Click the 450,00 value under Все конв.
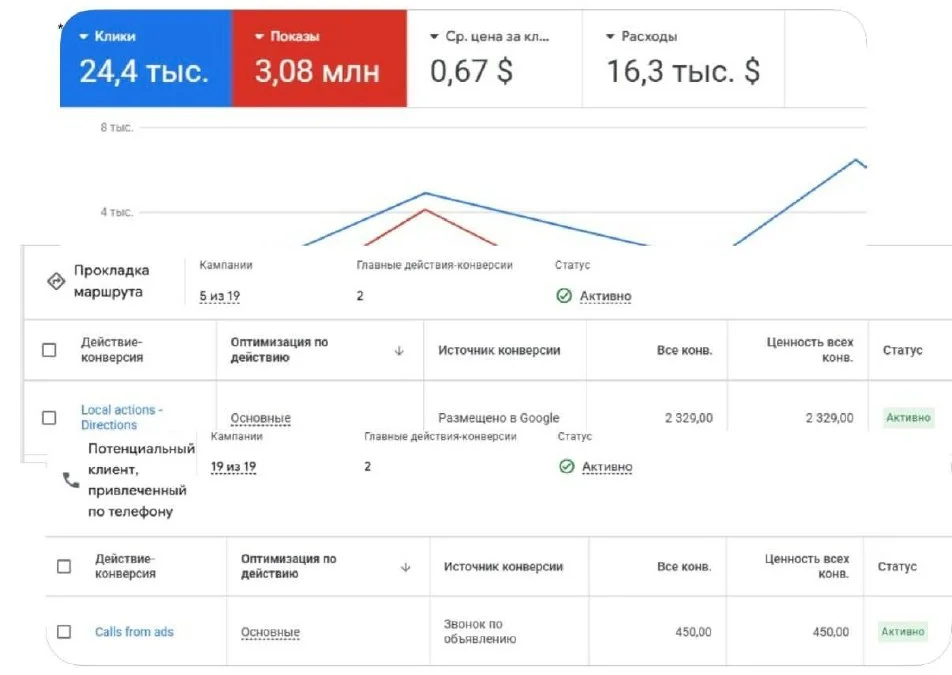This screenshot has height=675, width=952. (x=693, y=632)
